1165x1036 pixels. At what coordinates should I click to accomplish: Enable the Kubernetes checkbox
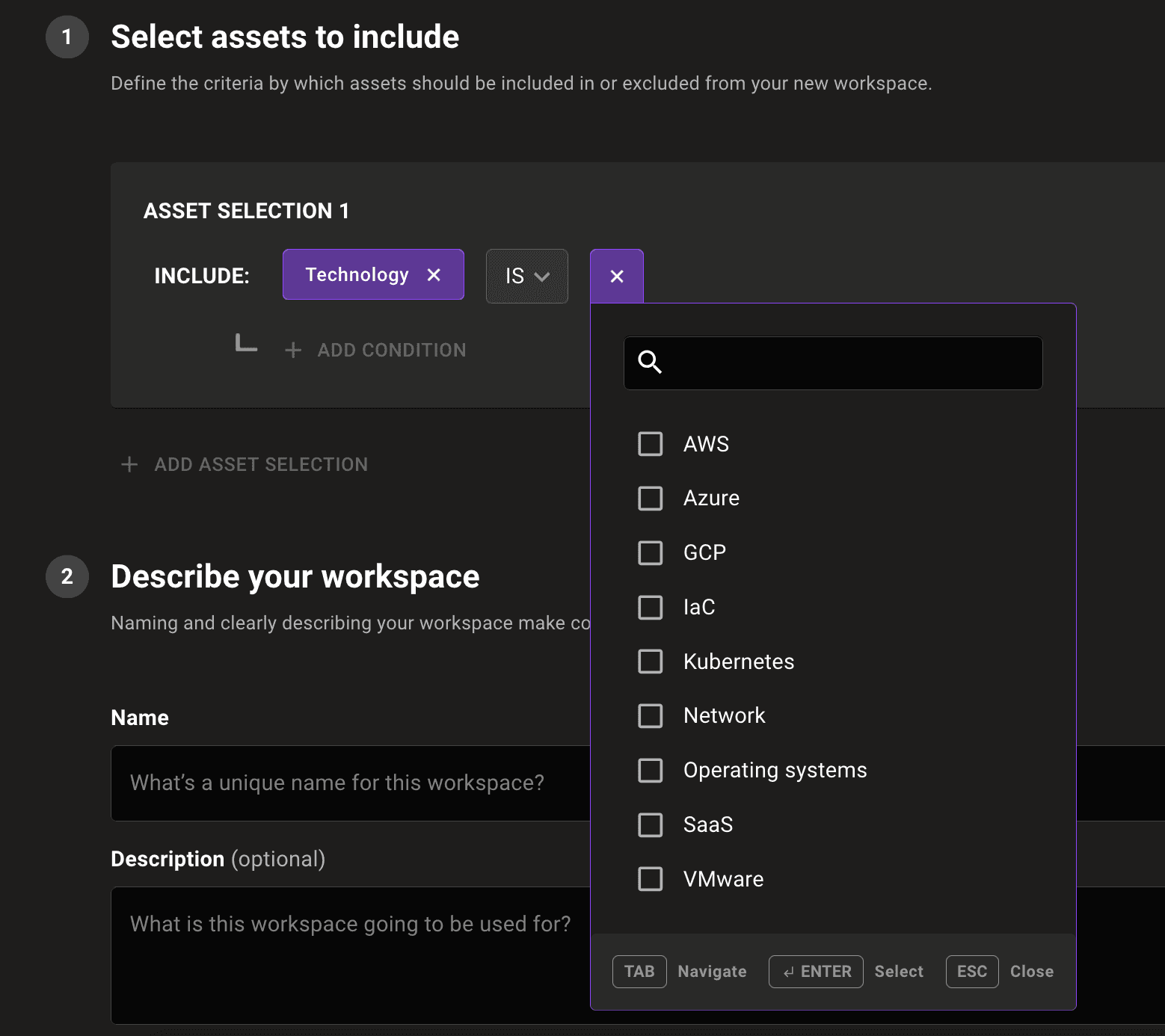point(650,661)
